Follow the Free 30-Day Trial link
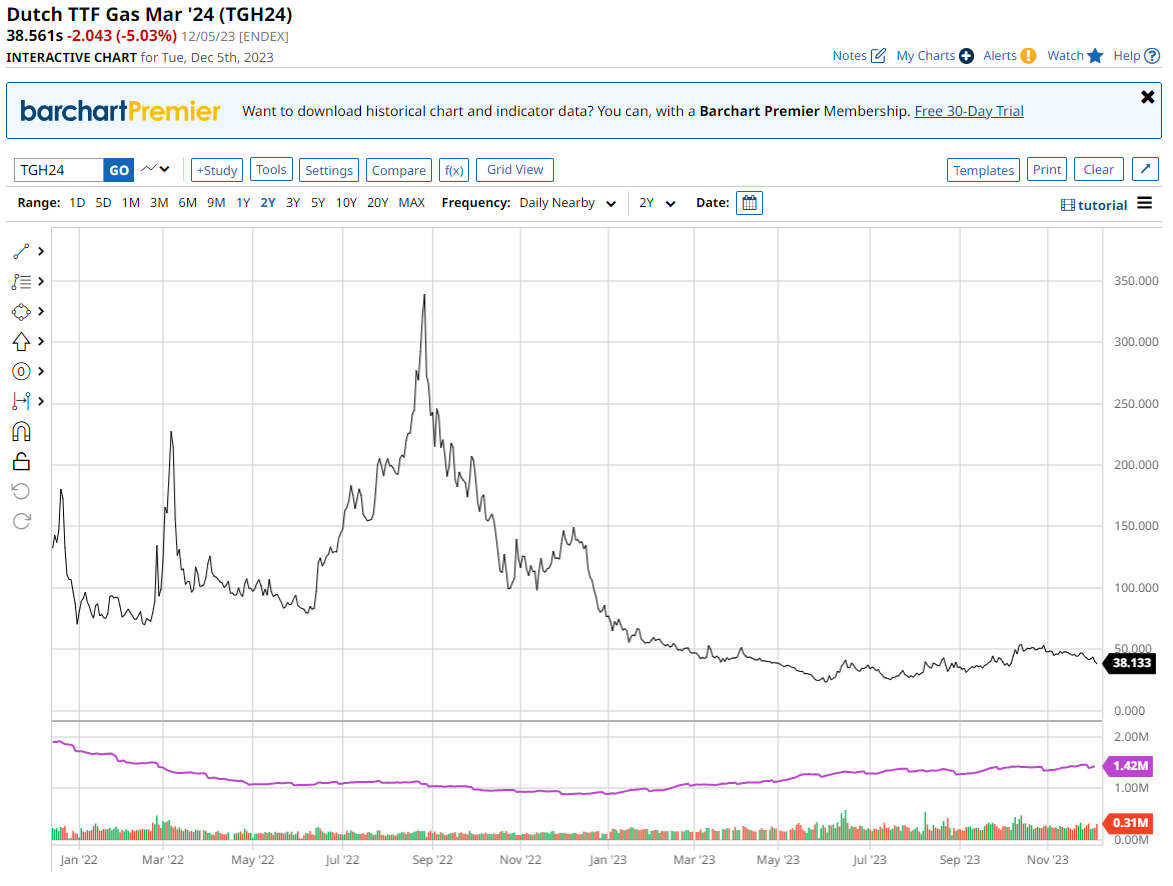 (x=968, y=111)
